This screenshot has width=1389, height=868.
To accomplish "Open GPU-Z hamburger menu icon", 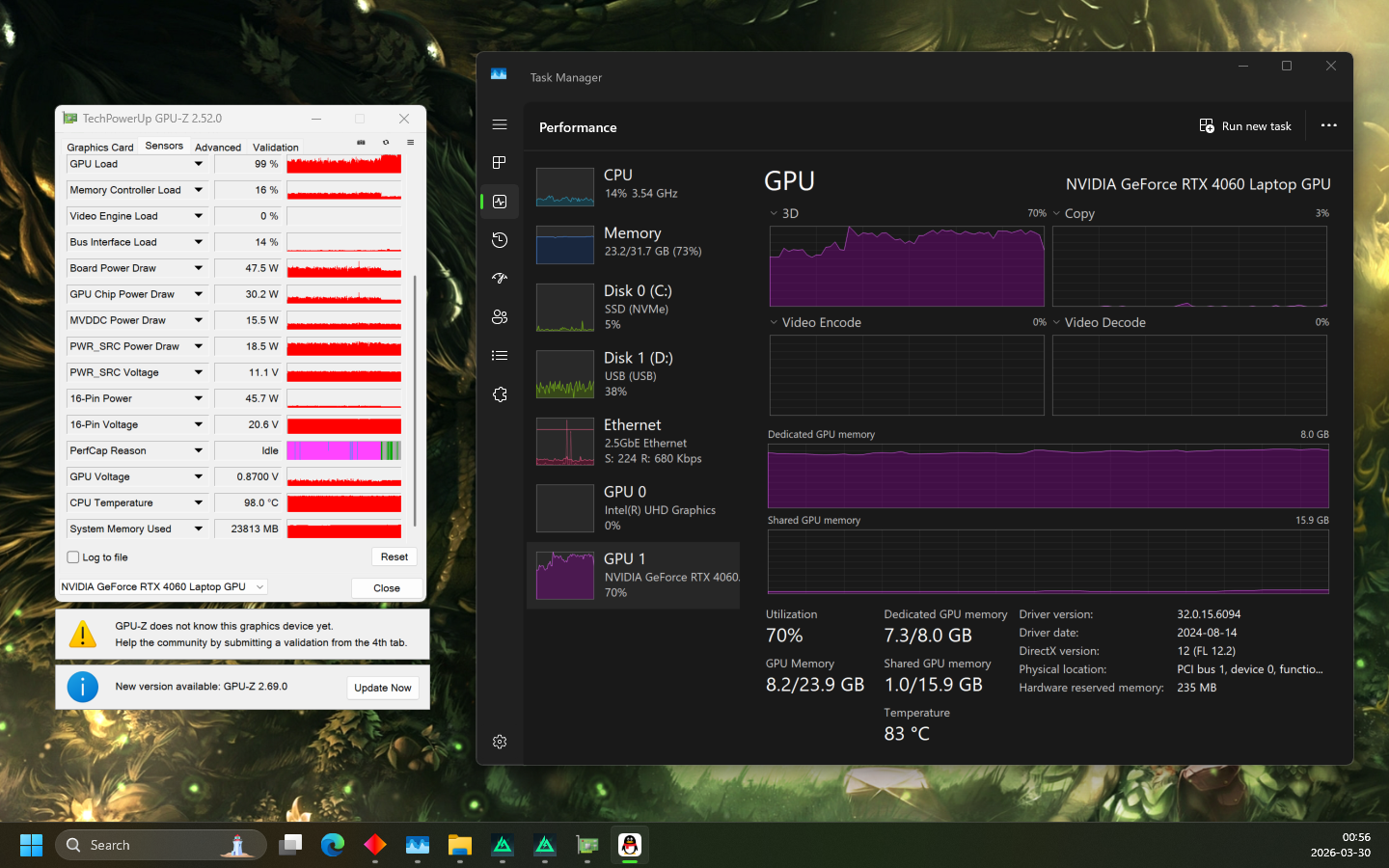I will tap(410, 143).
